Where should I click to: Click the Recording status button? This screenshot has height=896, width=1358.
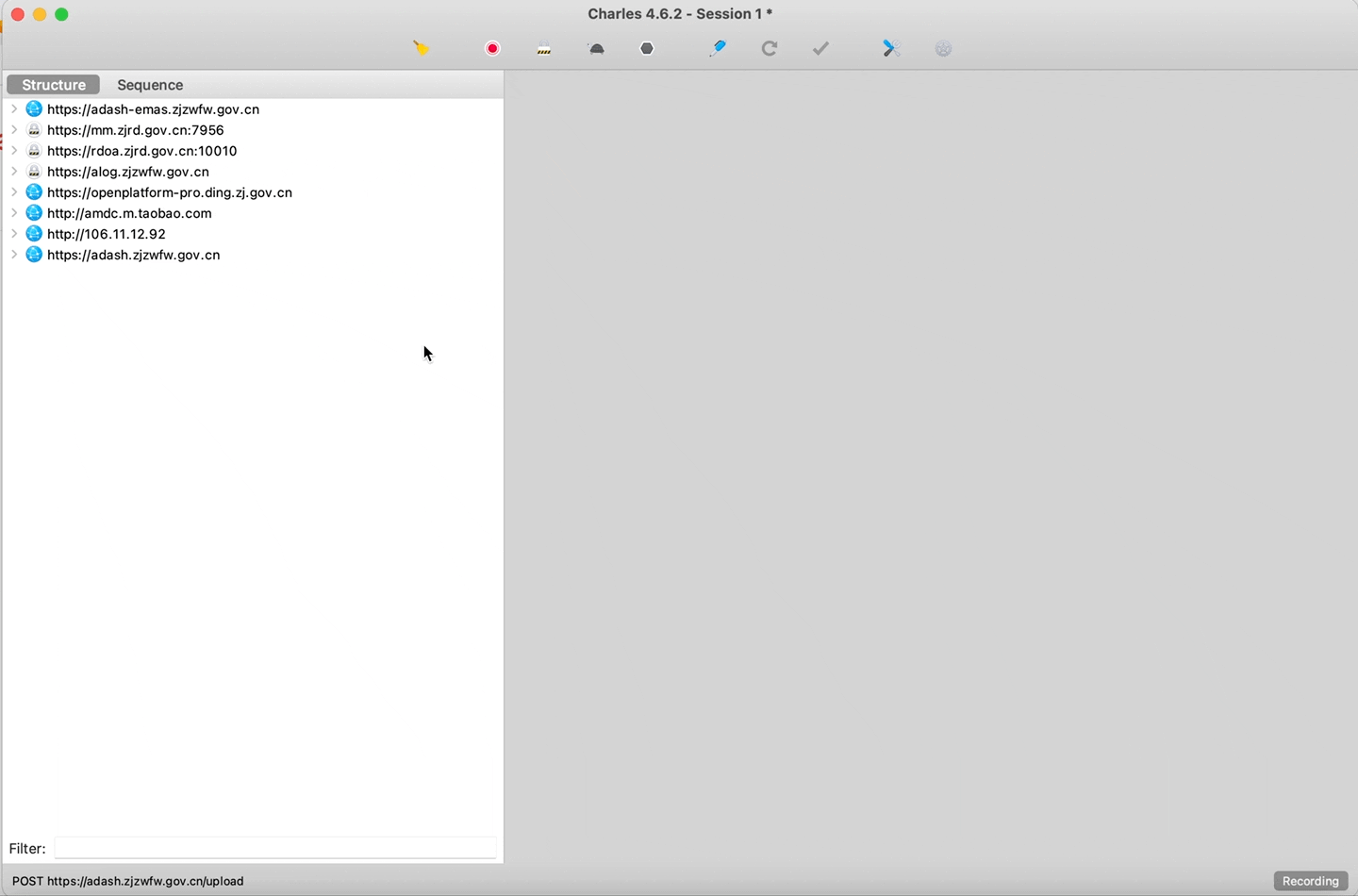pyautogui.click(x=1311, y=881)
